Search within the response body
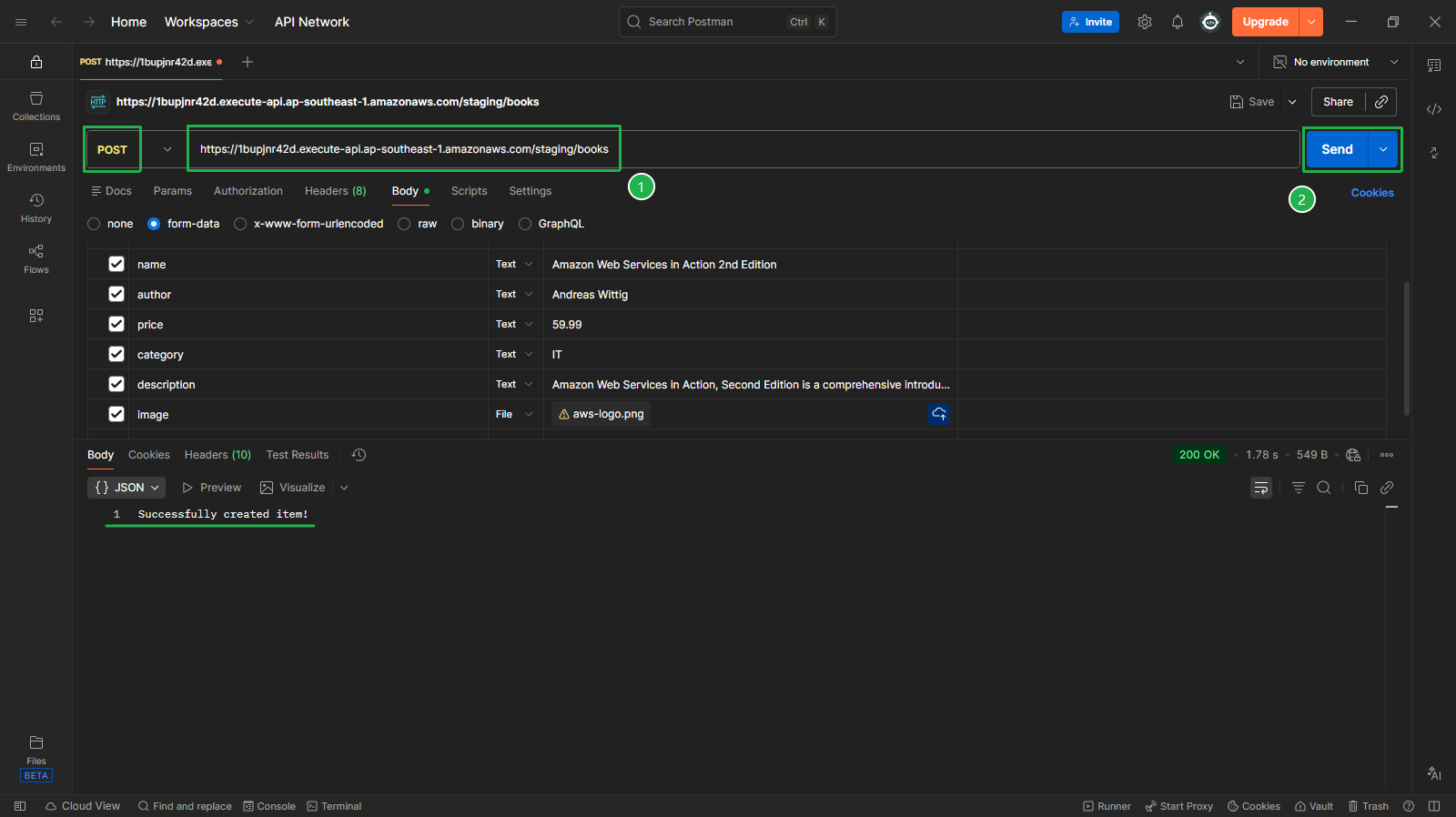 click(1324, 488)
